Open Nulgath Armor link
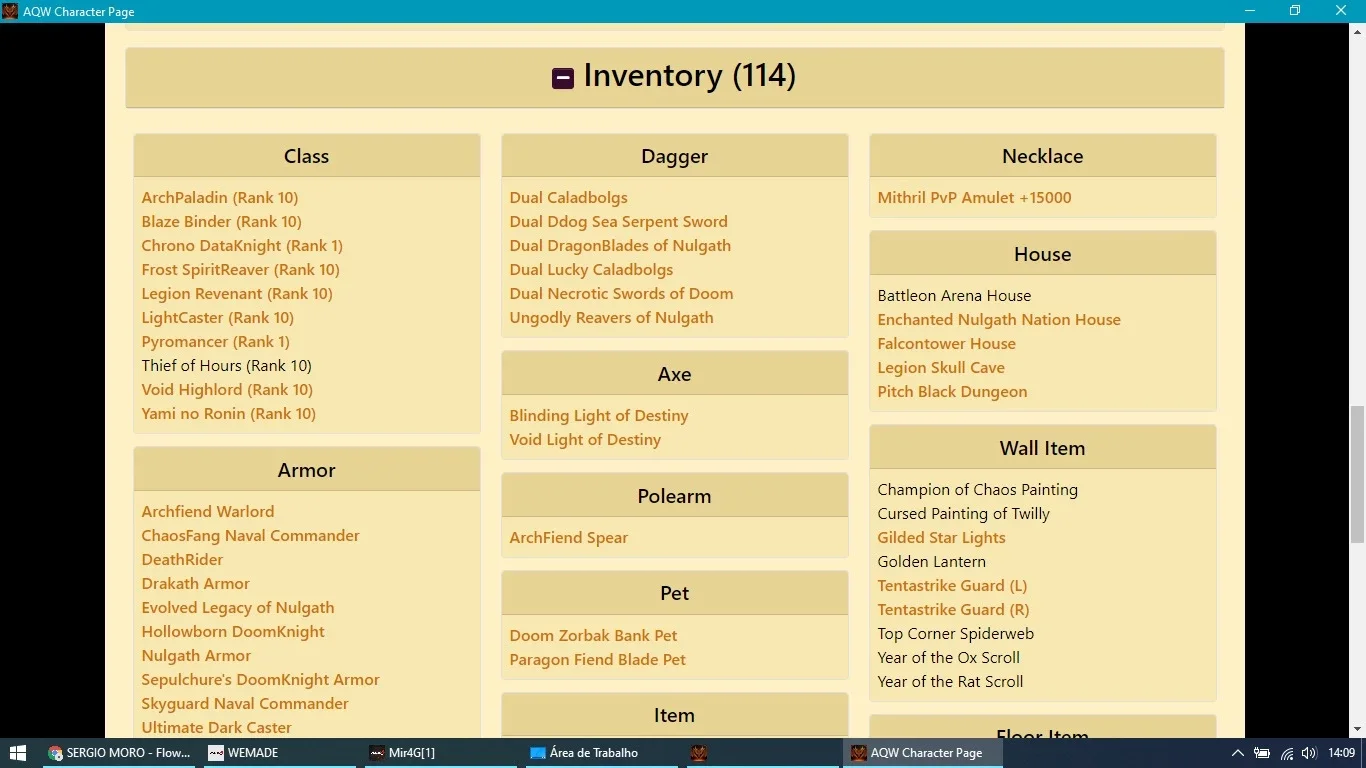Screen dimensions: 1366x768 [x=196, y=656]
